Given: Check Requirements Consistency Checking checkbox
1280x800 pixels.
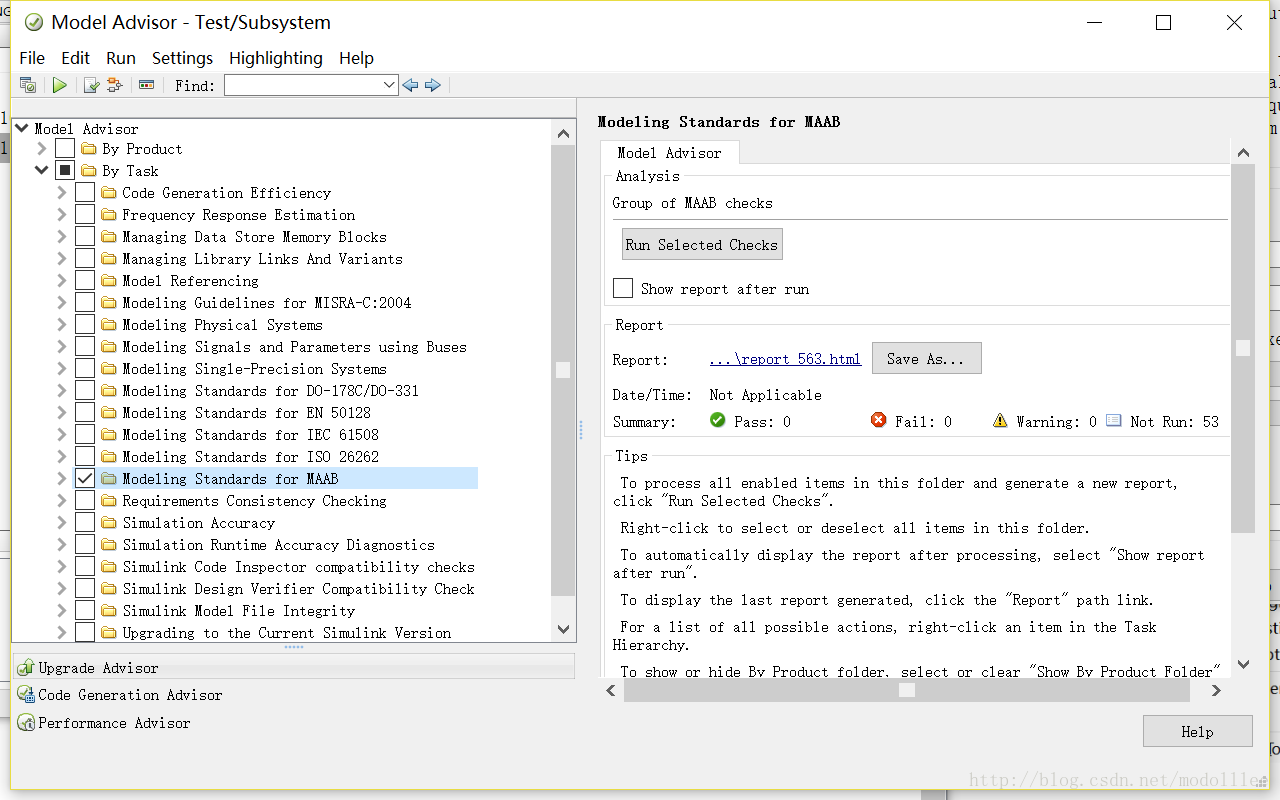Looking at the screenshot, I should point(85,501).
